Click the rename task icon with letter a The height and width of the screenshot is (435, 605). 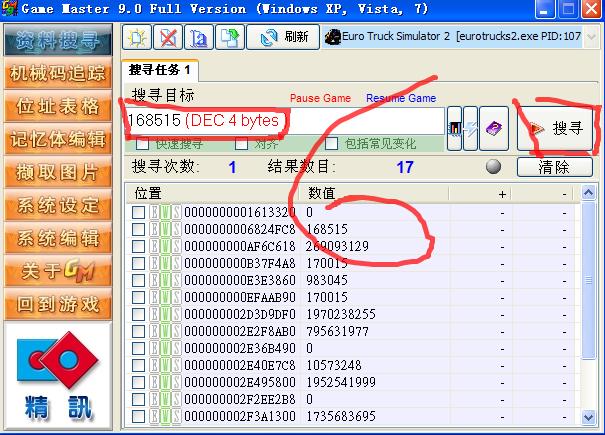click(x=199, y=37)
